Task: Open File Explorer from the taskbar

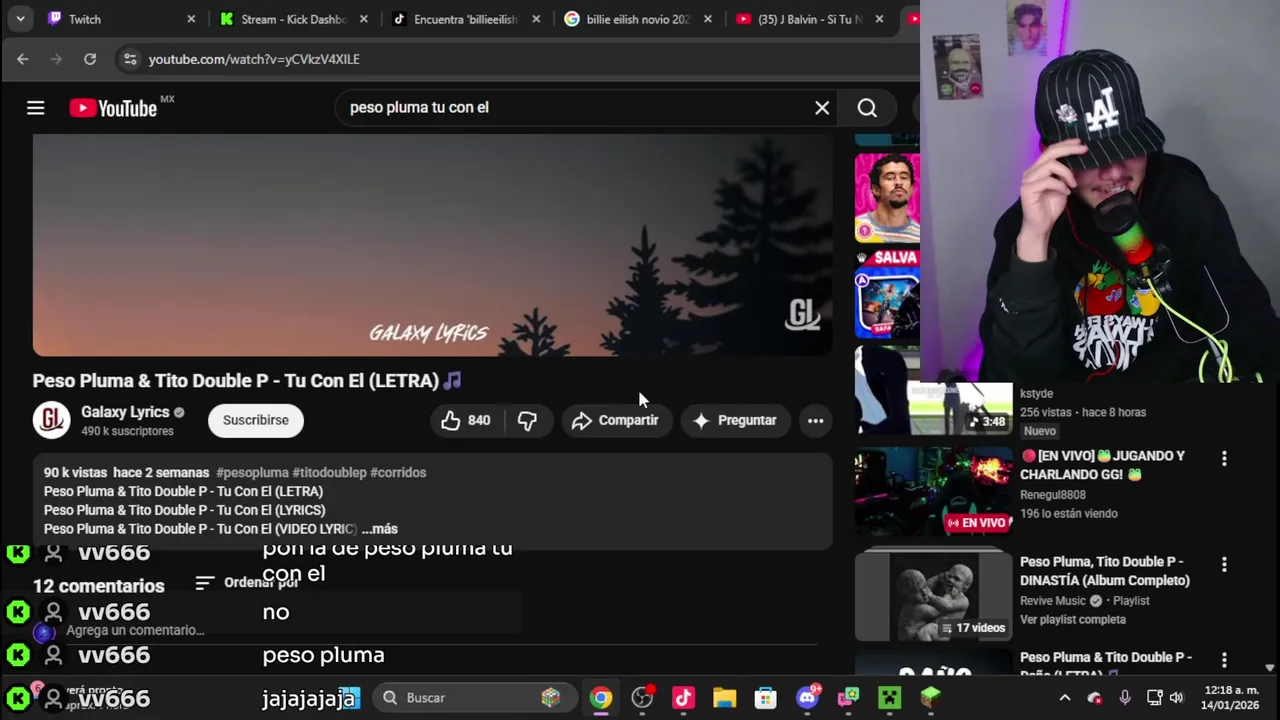Action: pos(724,698)
